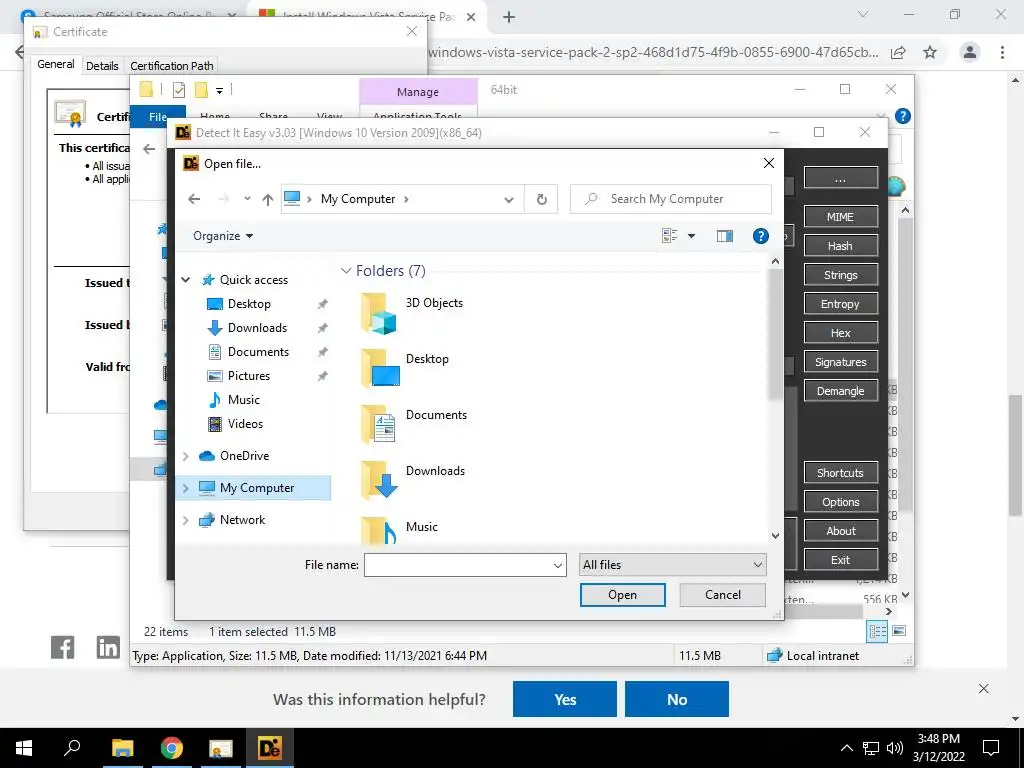Go up one folder level arrow
The image size is (1024, 768).
tap(267, 199)
